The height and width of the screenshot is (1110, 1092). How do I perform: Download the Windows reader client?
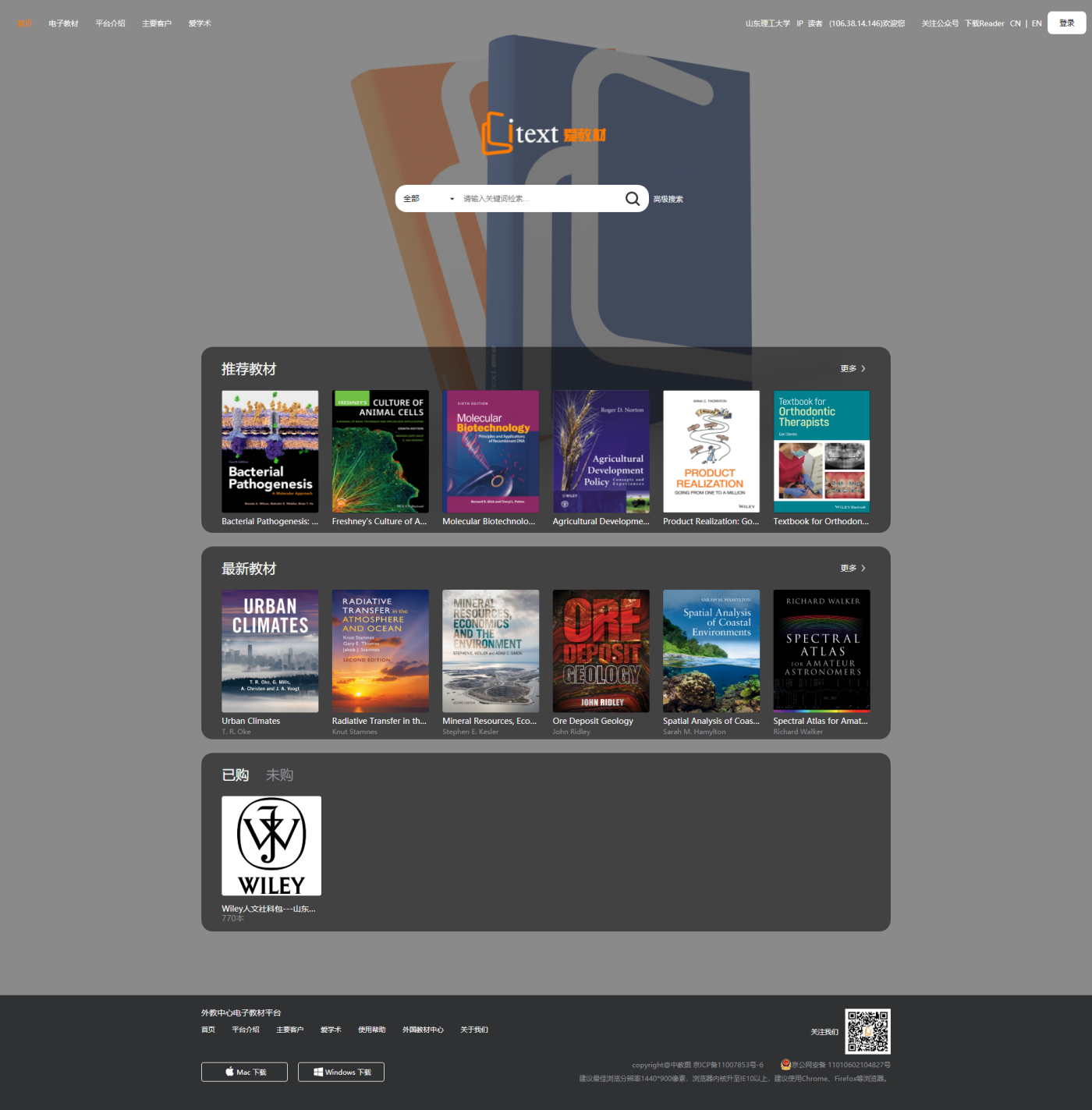(341, 1072)
